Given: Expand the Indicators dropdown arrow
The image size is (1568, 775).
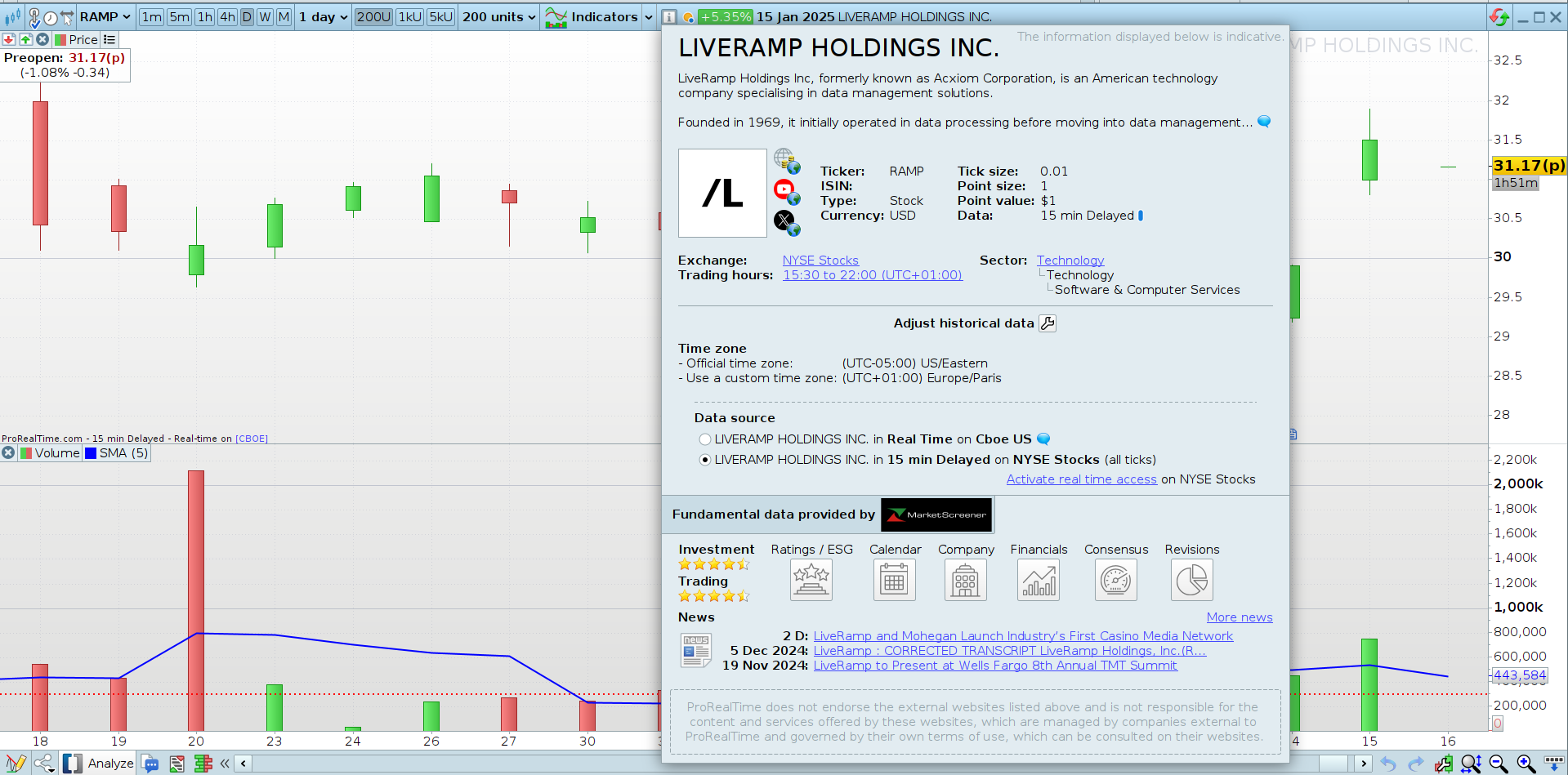Looking at the screenshot, I should click(x=649, y=17).
